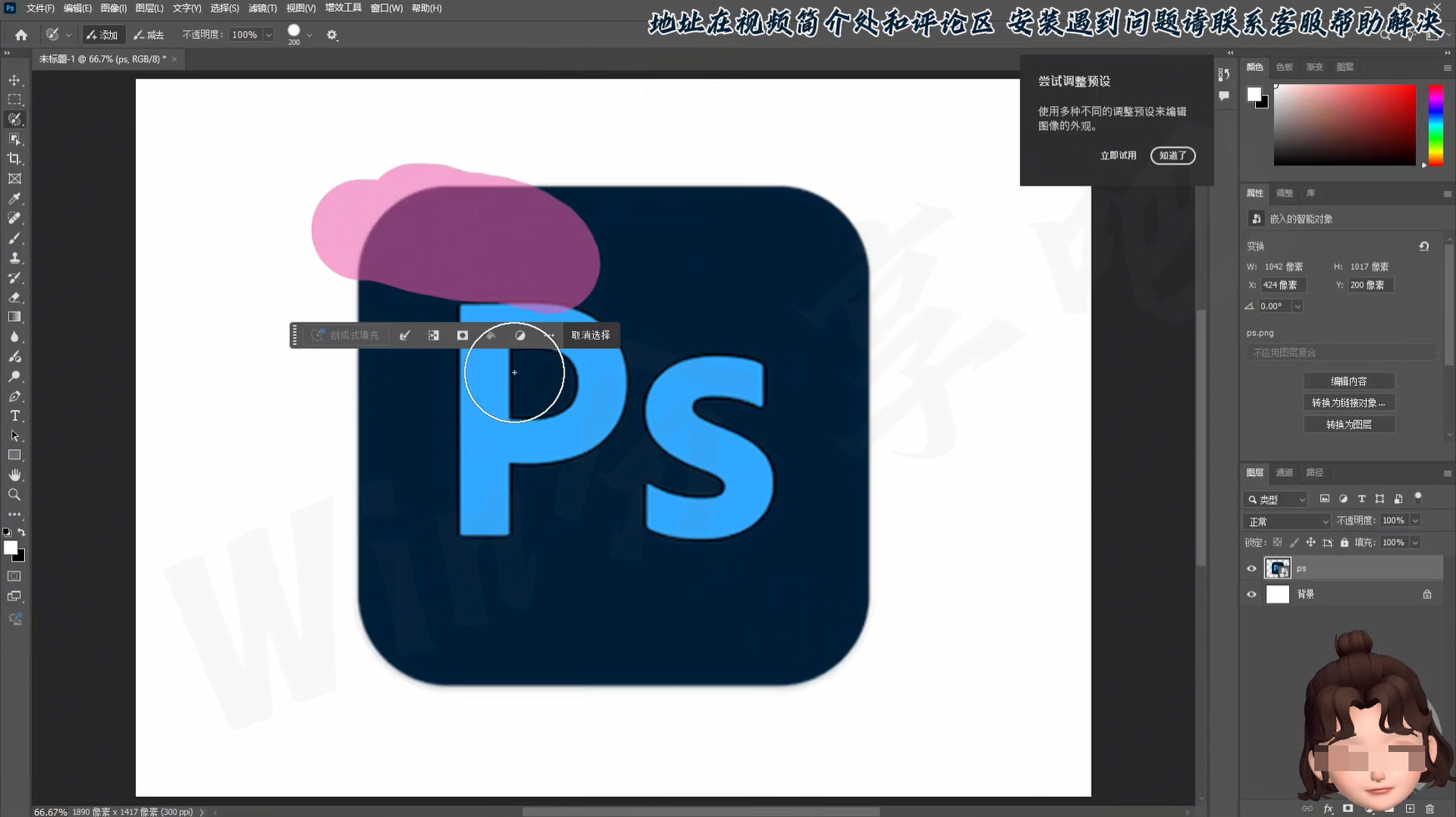This screenshot has width=1456, height=817.
Task: Toggle lock all padlock
Action: [1344, 542]
